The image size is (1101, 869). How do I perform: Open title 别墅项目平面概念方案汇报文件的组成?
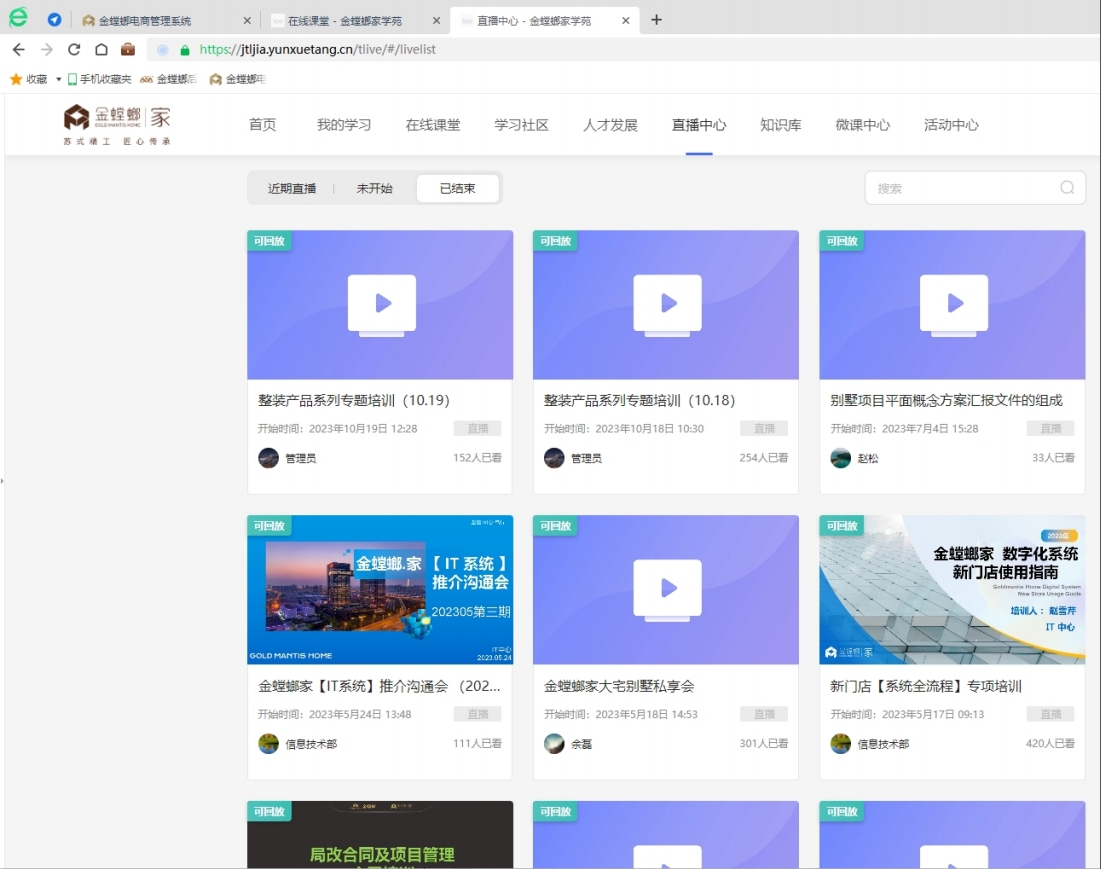pyautogui.click(x=946, y=400)
